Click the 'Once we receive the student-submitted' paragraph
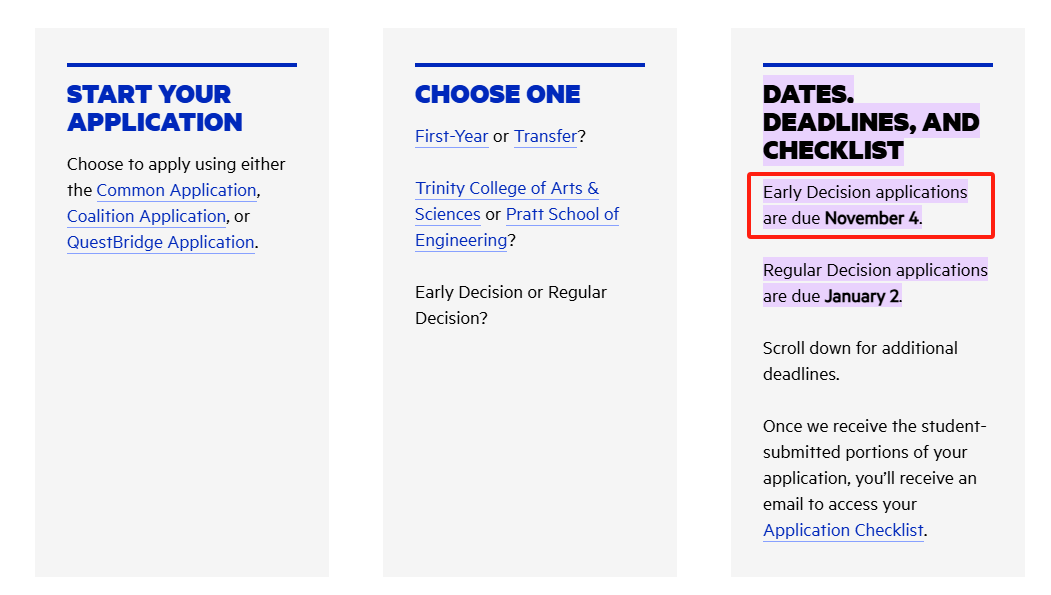 pyautogui.click(x=874, y=478)
